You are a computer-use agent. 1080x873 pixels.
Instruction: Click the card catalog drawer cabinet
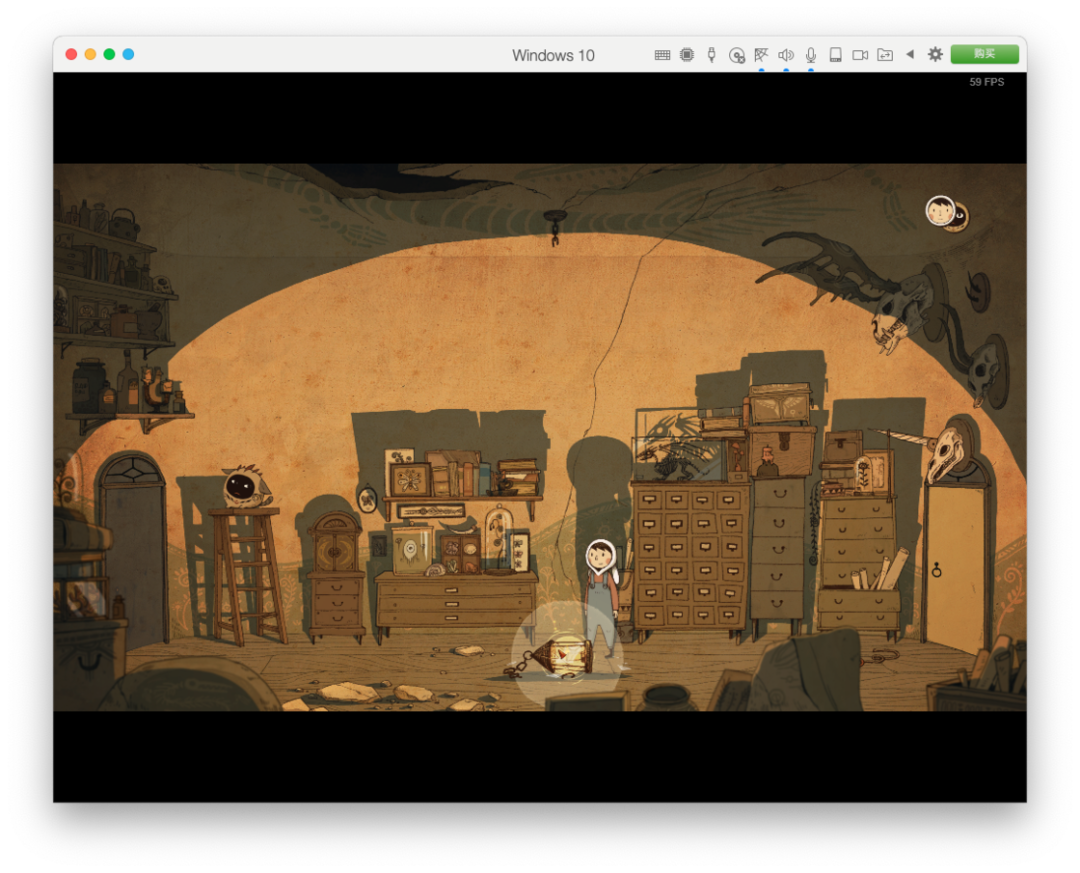pyautogui.click(x=689, y=557)
